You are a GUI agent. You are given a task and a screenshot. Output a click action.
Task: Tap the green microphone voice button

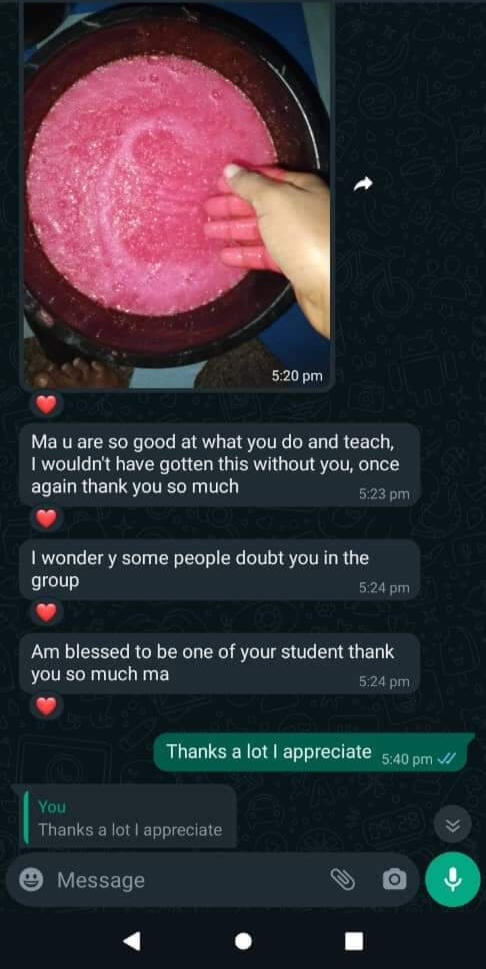click(x=453, y=879)
